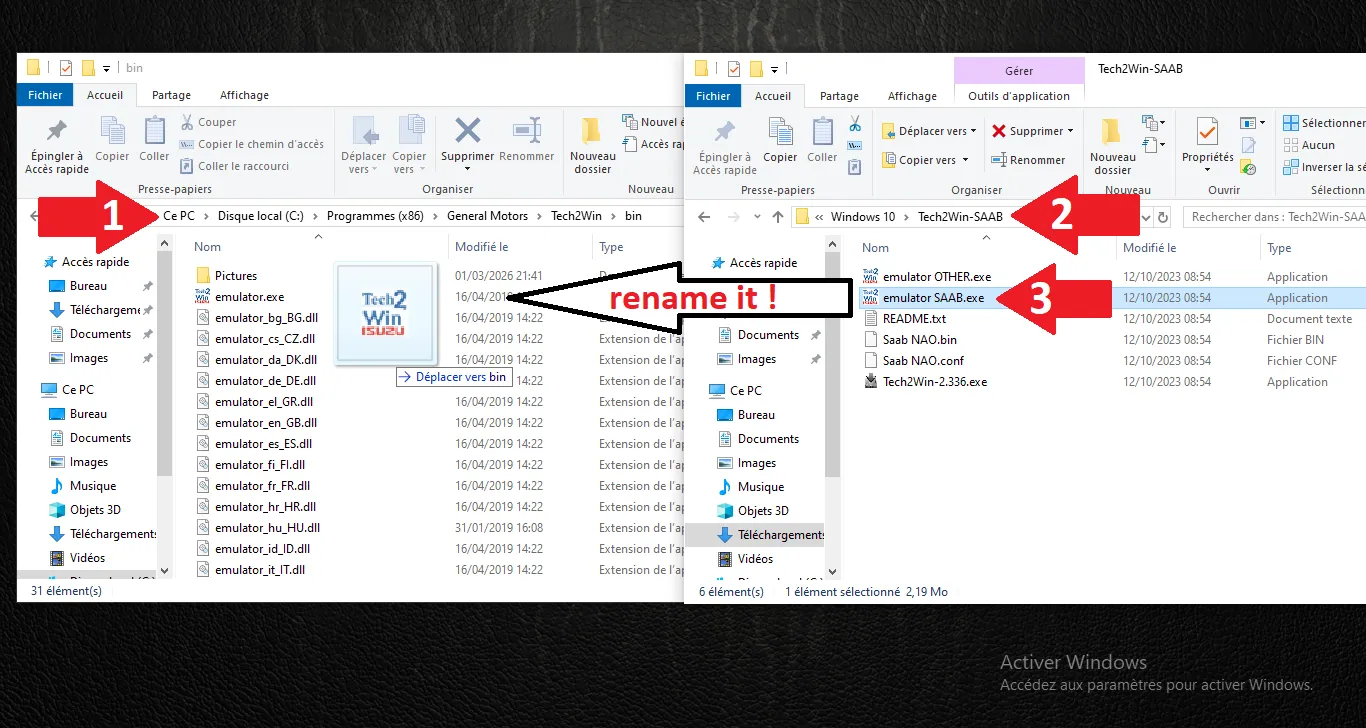This screenshot has height=728, width=1366.
Task: Select README.txt in the Tech2Win-SAAB file list
Action: point(914,319)
